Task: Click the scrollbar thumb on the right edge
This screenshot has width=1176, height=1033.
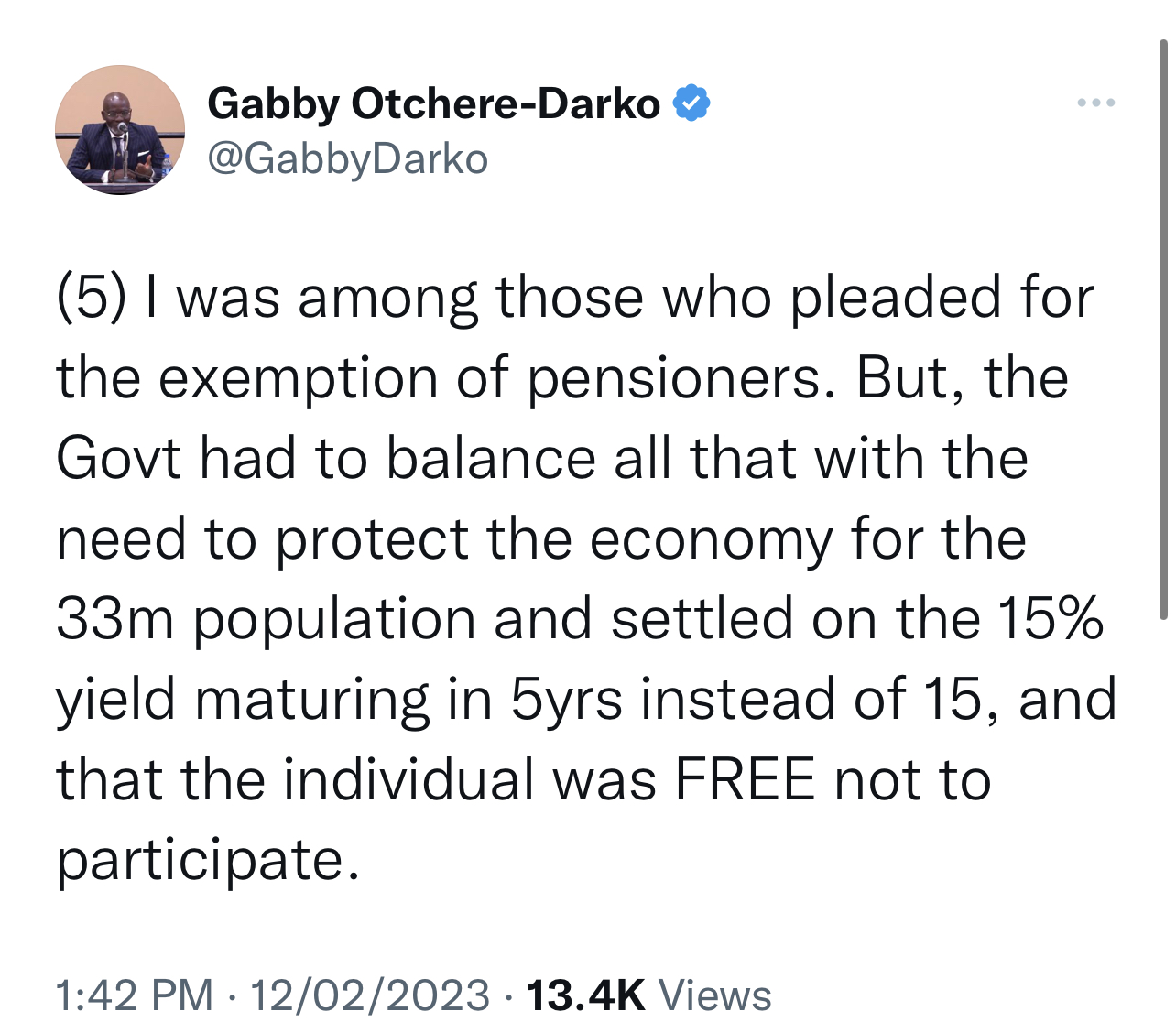Action: tap(1163, 330)
